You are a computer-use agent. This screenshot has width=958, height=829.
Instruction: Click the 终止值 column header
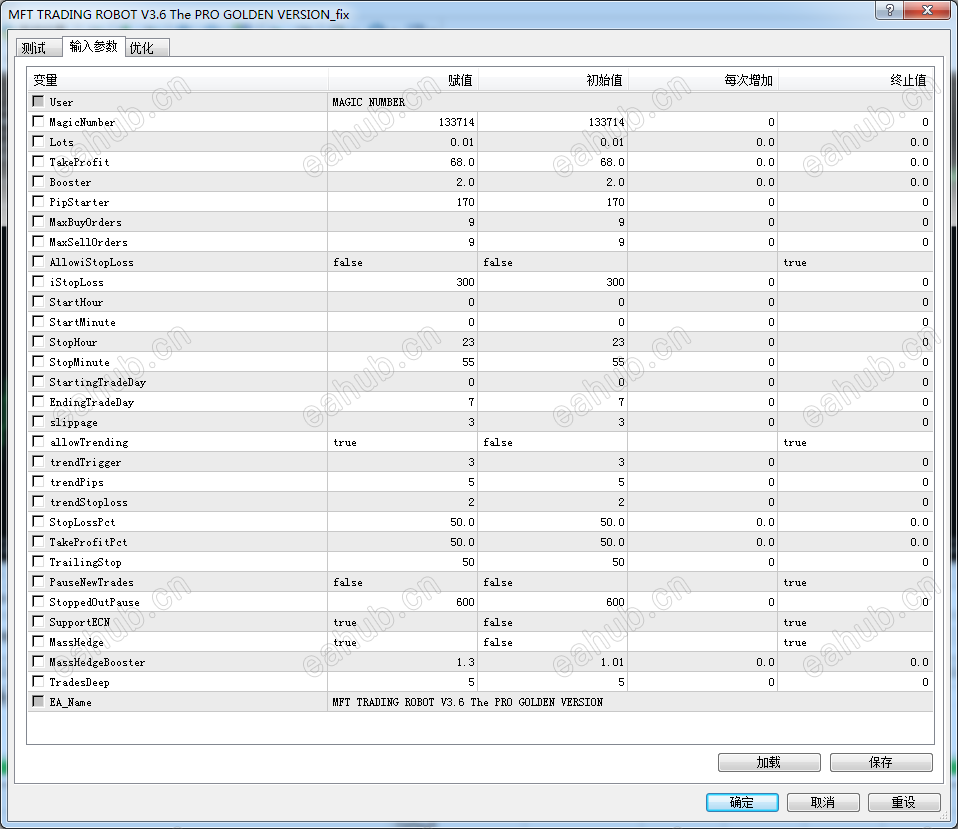pos(856,80)
